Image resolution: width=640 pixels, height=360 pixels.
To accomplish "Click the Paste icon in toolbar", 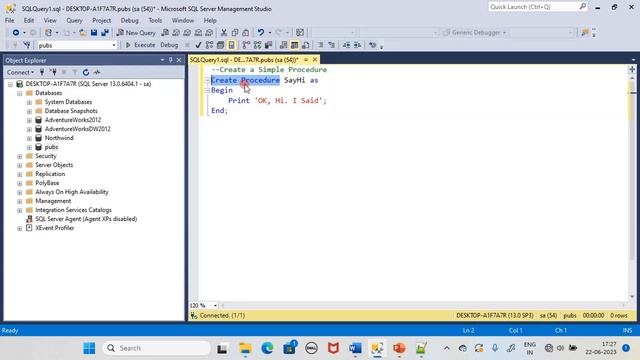I will [x=245, y=33].
